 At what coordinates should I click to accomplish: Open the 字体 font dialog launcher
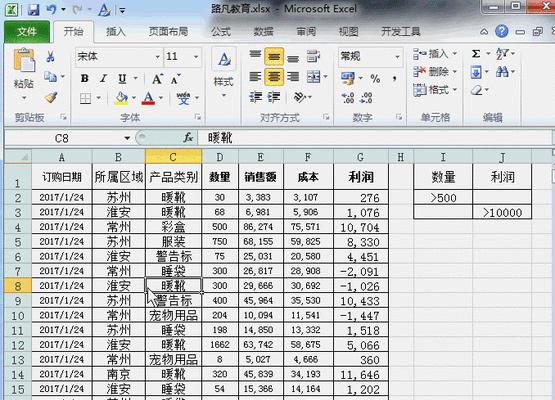[198, 117]
